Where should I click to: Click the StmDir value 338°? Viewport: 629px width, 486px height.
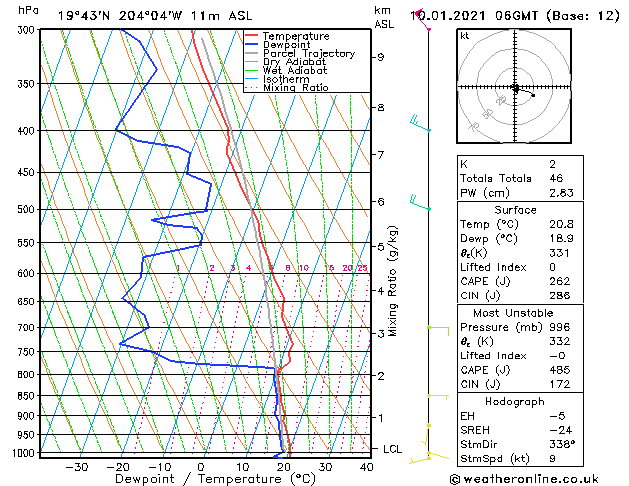[x=562, y=445]
